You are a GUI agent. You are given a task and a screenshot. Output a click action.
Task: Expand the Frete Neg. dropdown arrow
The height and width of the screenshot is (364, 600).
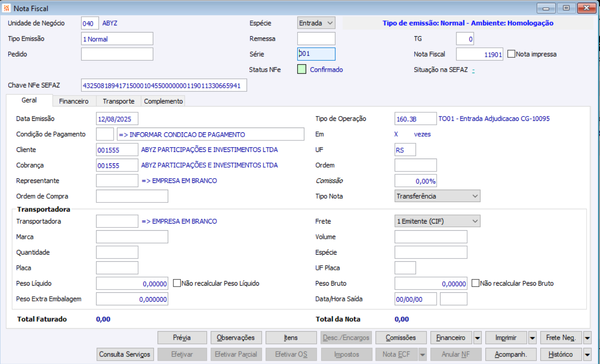(587, 338)
